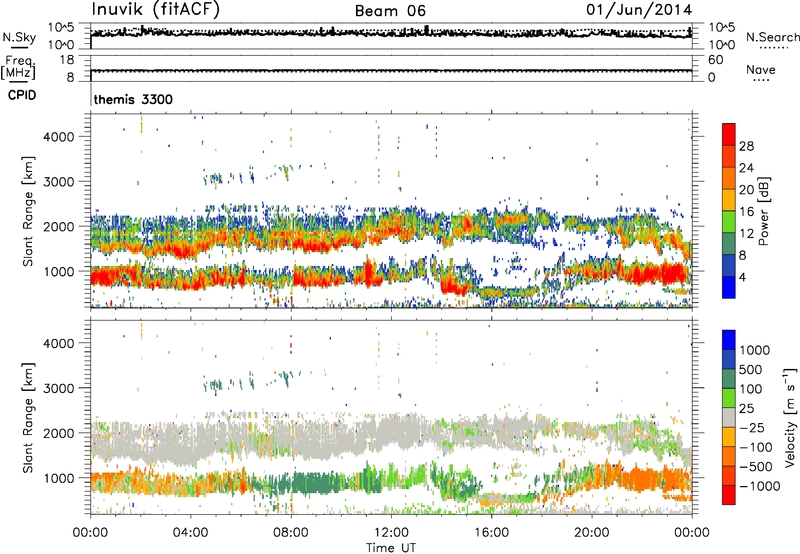Click the "2000" tick of the velocity panel
Viewport: 800px width, 554px height.
59,433
